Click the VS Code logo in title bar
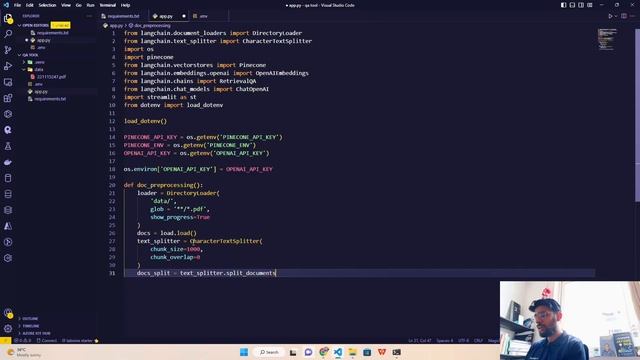Image resolution: width=640 pixels, height=360 pixels. 6,5
